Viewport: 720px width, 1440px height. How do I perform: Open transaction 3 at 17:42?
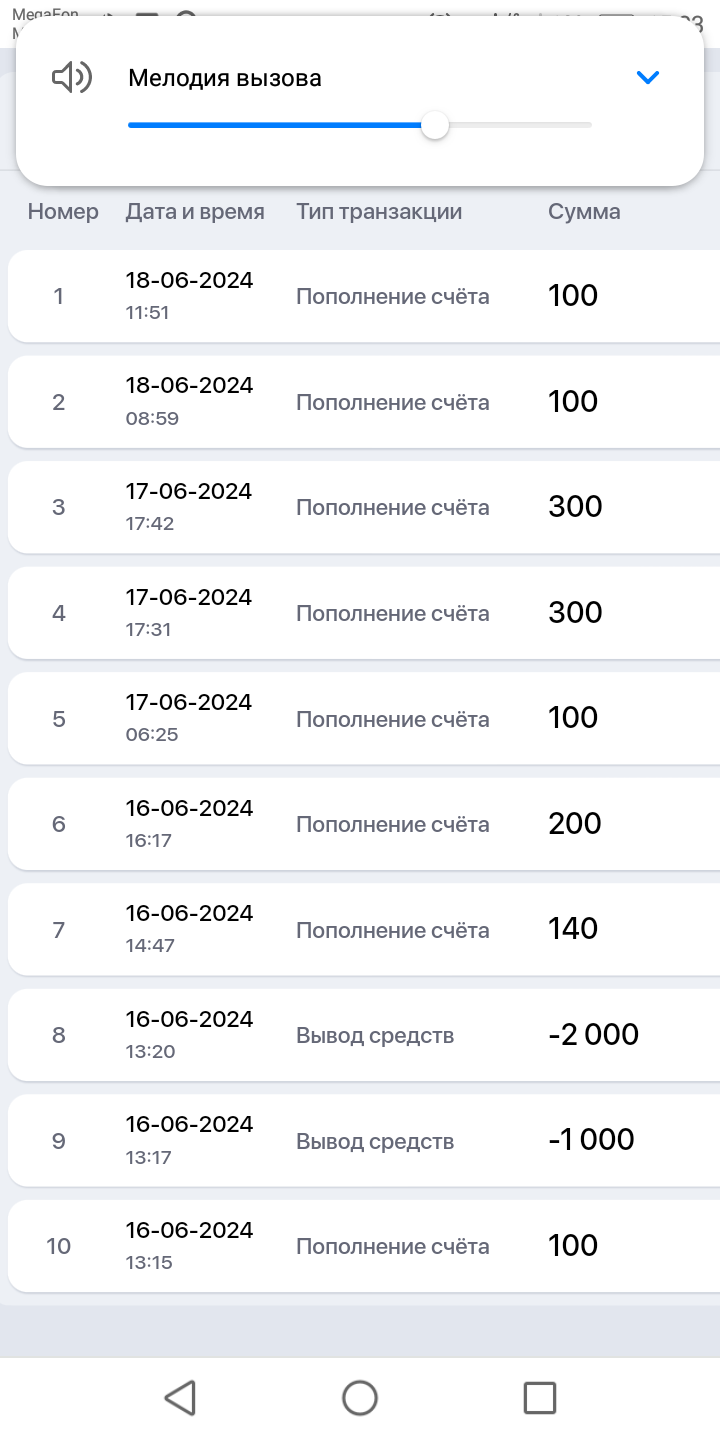[364, 507]
